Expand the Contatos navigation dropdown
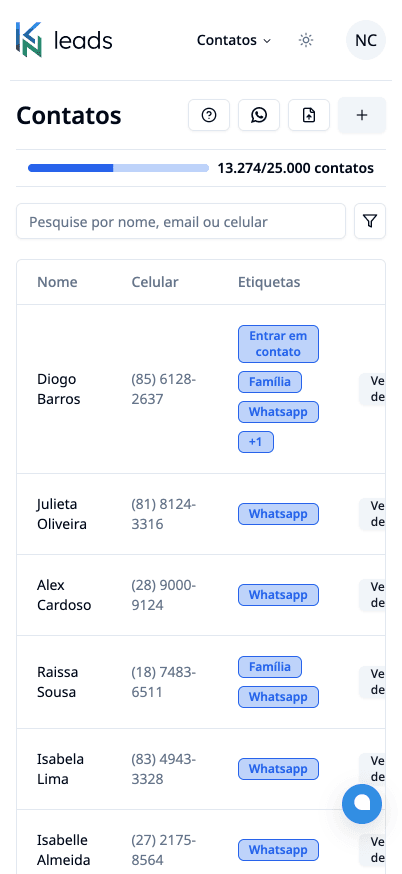The image size is (402, 874). click(x=234, y=40)
